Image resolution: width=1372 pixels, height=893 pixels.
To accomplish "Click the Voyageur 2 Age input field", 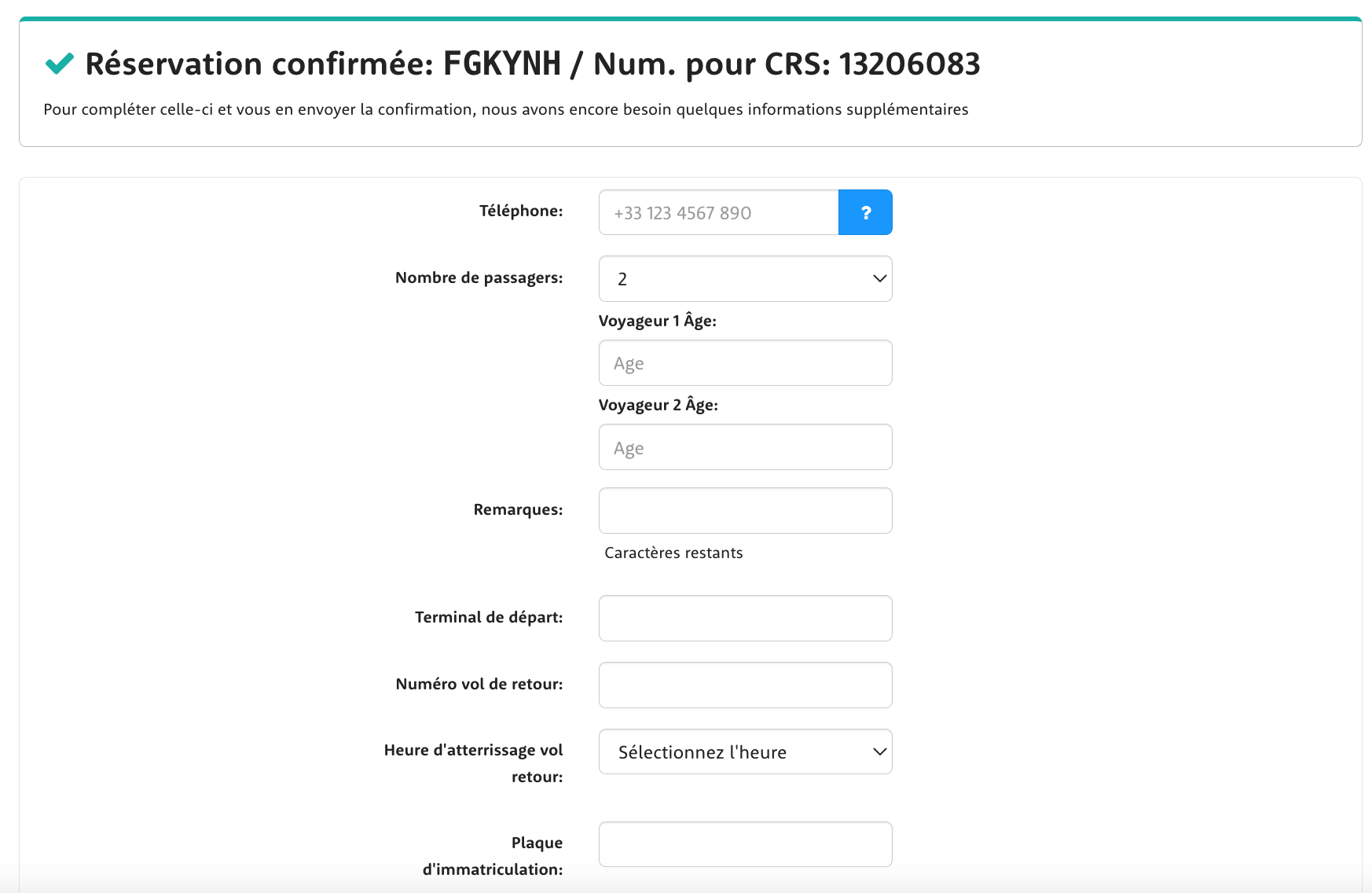I will click(x=745, y=447).
